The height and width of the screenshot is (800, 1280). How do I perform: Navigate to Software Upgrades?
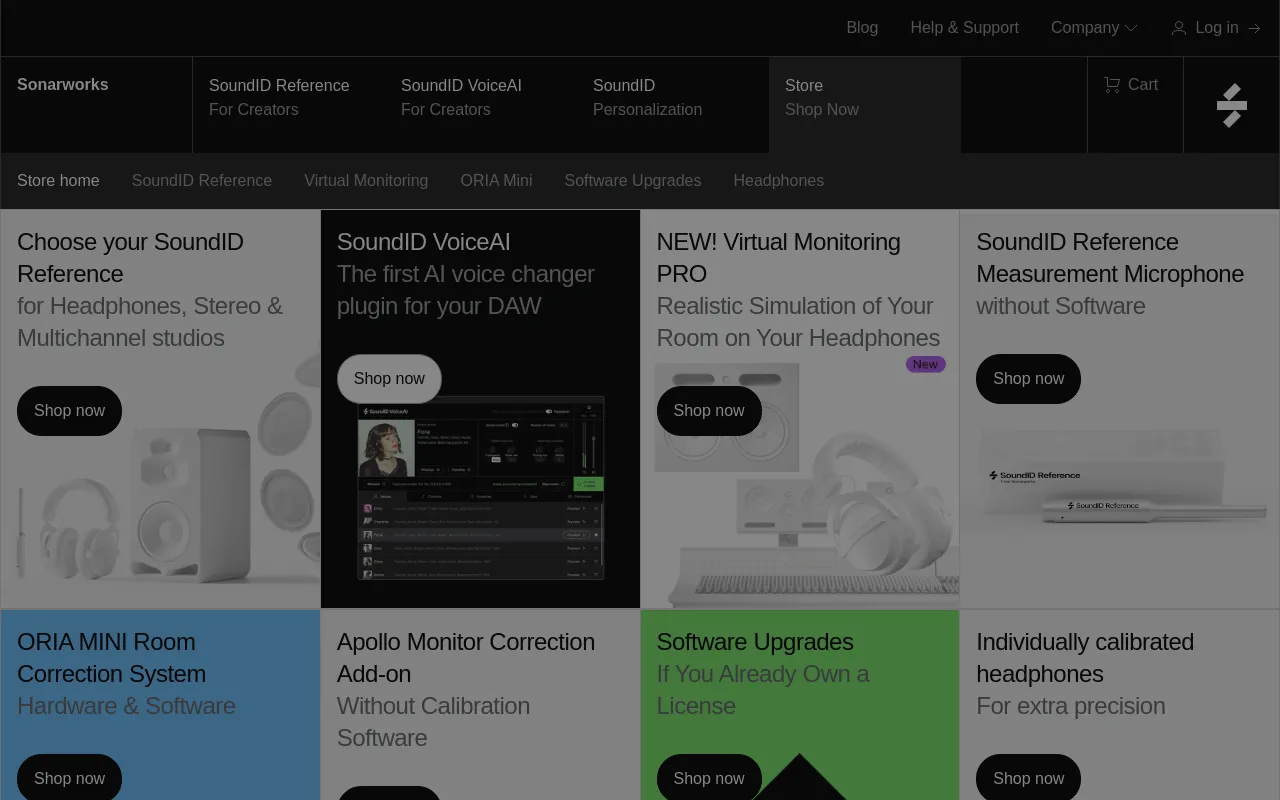click(x=632, y=181)
